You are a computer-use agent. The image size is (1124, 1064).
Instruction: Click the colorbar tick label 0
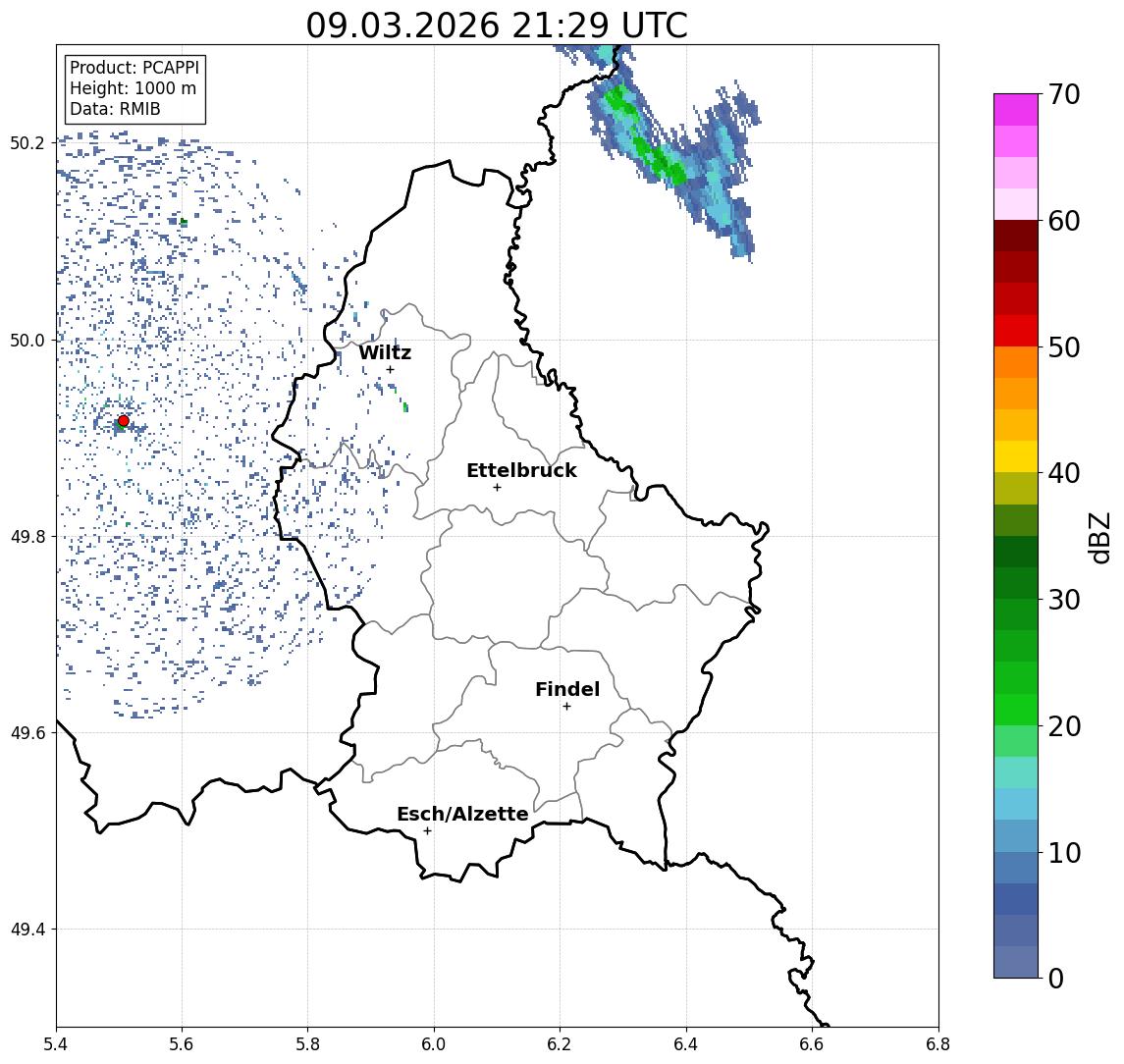(x=1056, y=978)
